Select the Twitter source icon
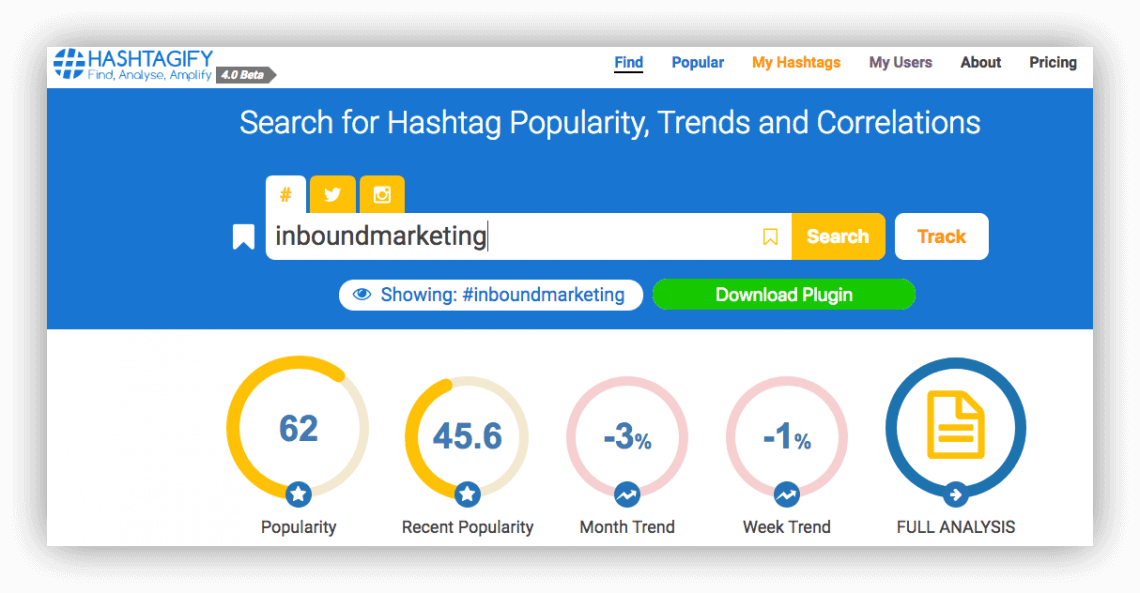This screenshot has width=1140, height=593. (x=332, y=194)
